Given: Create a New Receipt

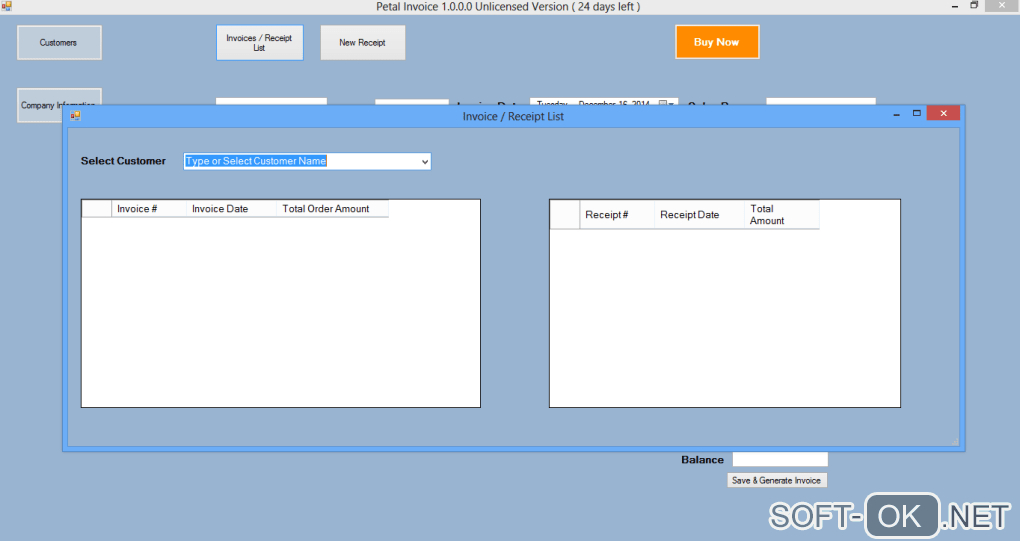Looking at the screenshot, I should 362,43.
